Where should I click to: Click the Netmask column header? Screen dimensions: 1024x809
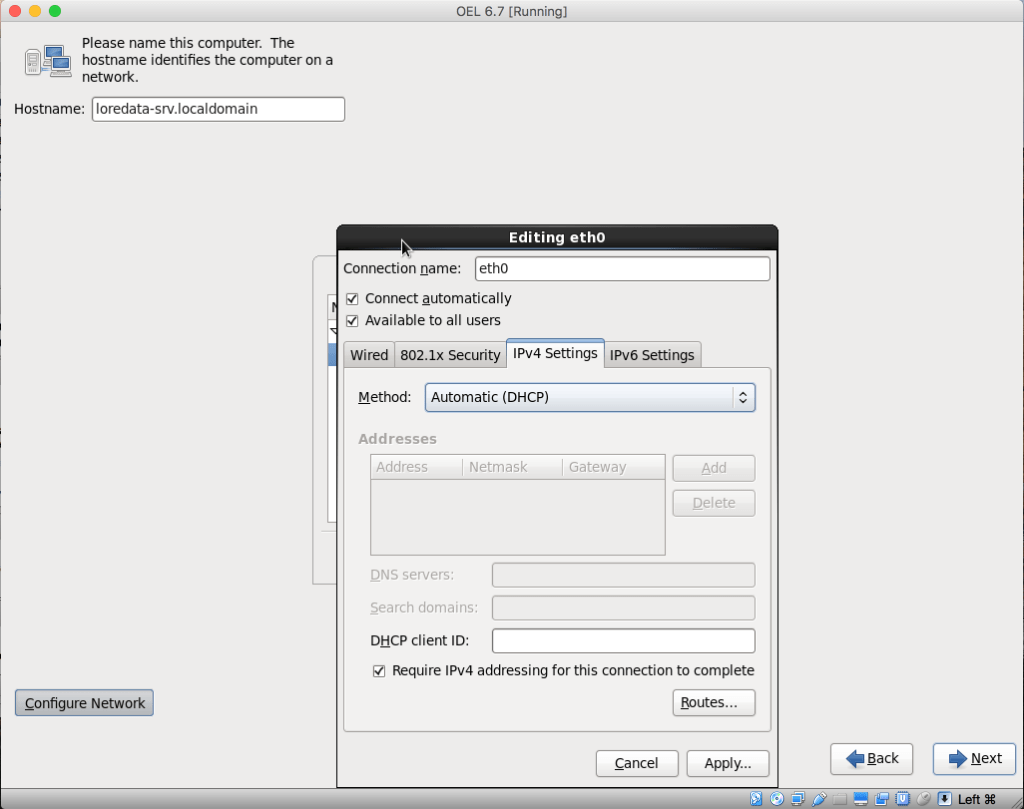coord(513,468)
